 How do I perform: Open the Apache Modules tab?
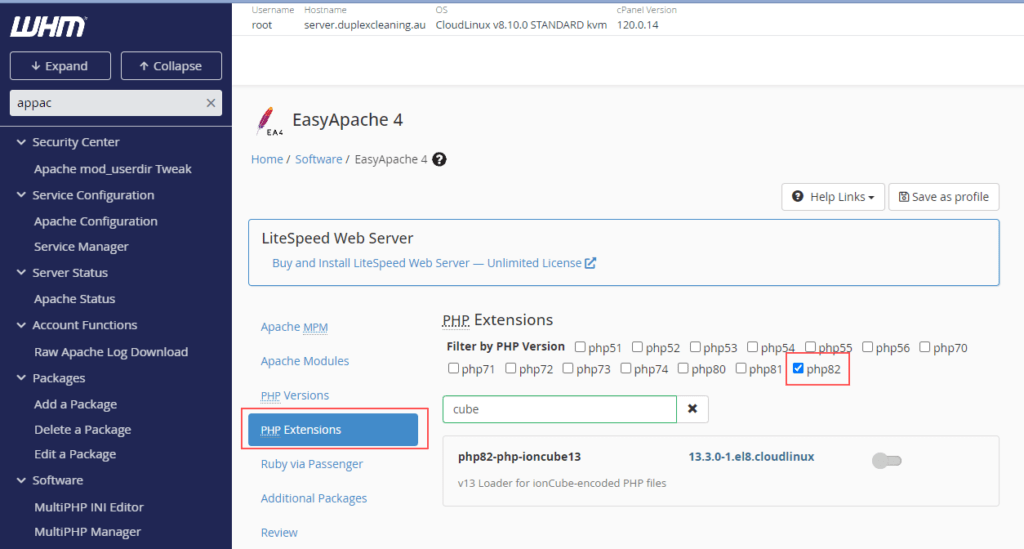[305, 361]
